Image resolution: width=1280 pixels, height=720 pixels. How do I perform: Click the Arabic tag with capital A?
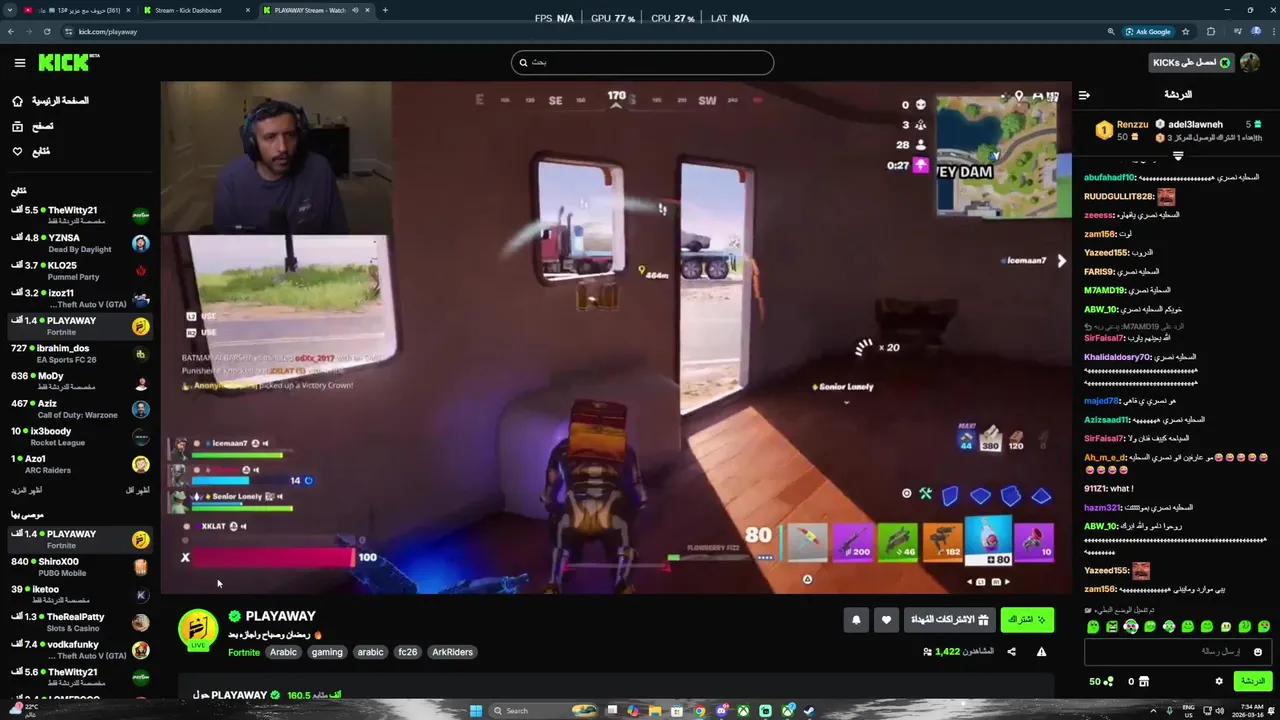pyautogui.click(x=284, y=652)
